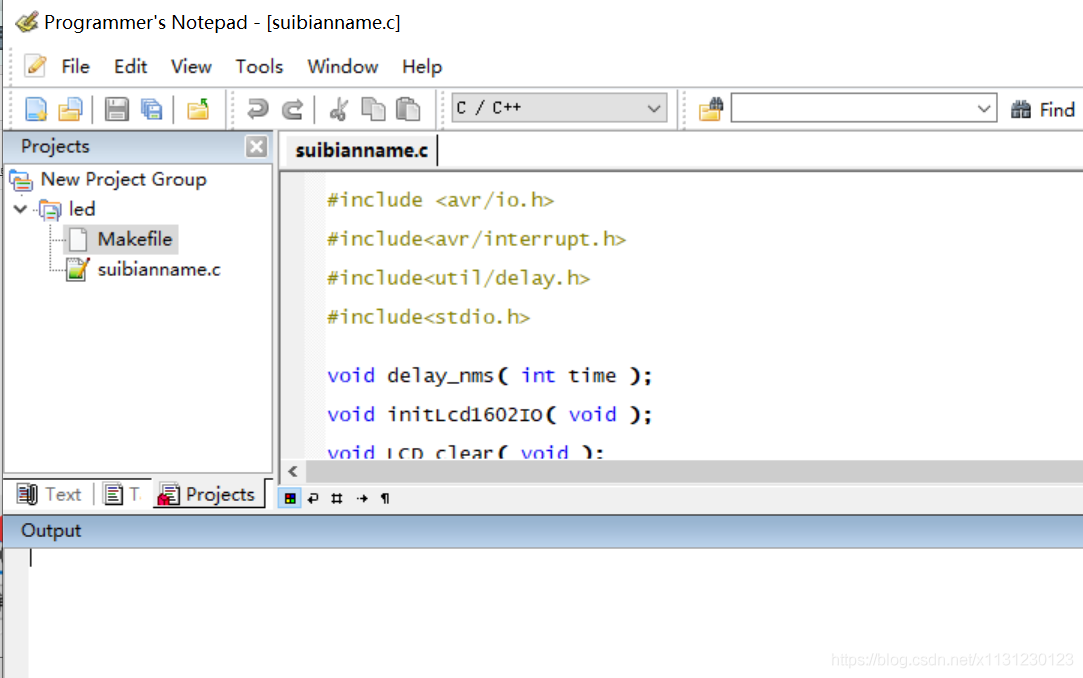
Task: Open the File menu
Action: (x=75, y=67)
